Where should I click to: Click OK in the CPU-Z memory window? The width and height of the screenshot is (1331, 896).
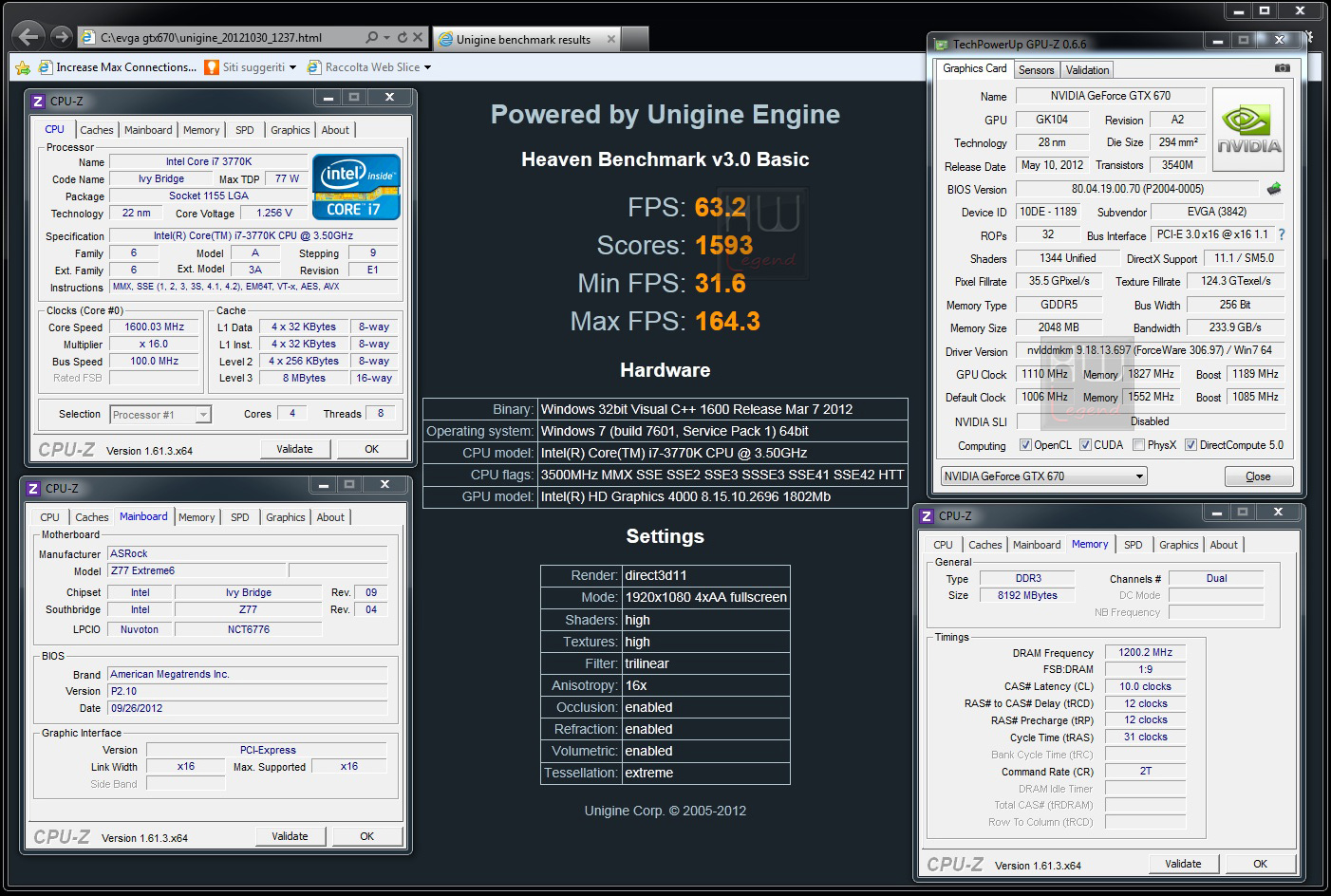point(1261,864)
